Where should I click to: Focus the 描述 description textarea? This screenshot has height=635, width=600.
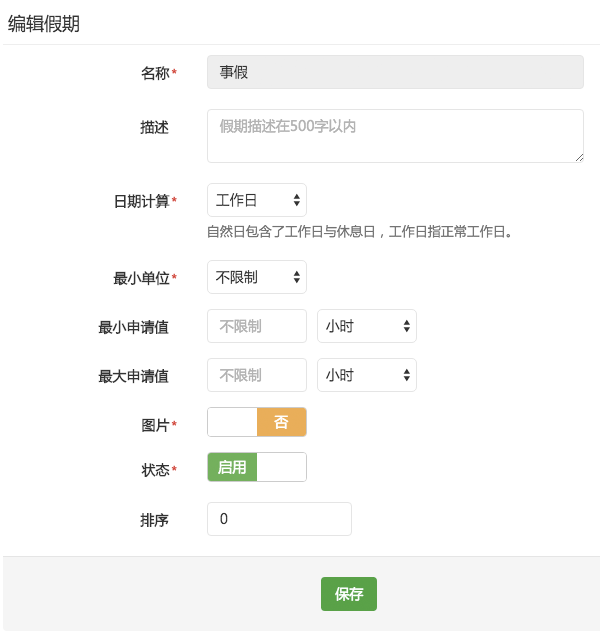click(x=395, y=136)
